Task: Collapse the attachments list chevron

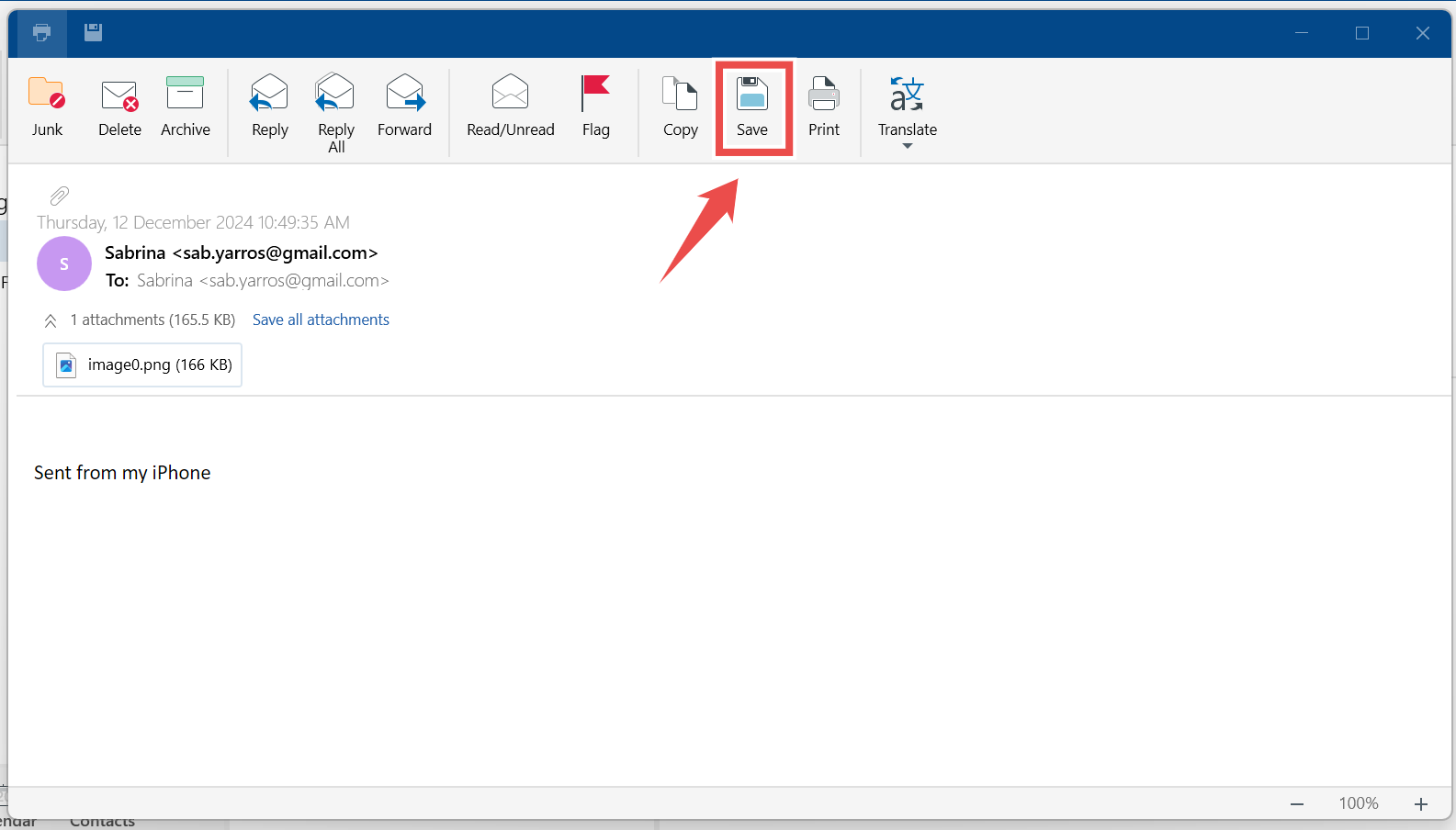Action: click(x=51, y=320)
